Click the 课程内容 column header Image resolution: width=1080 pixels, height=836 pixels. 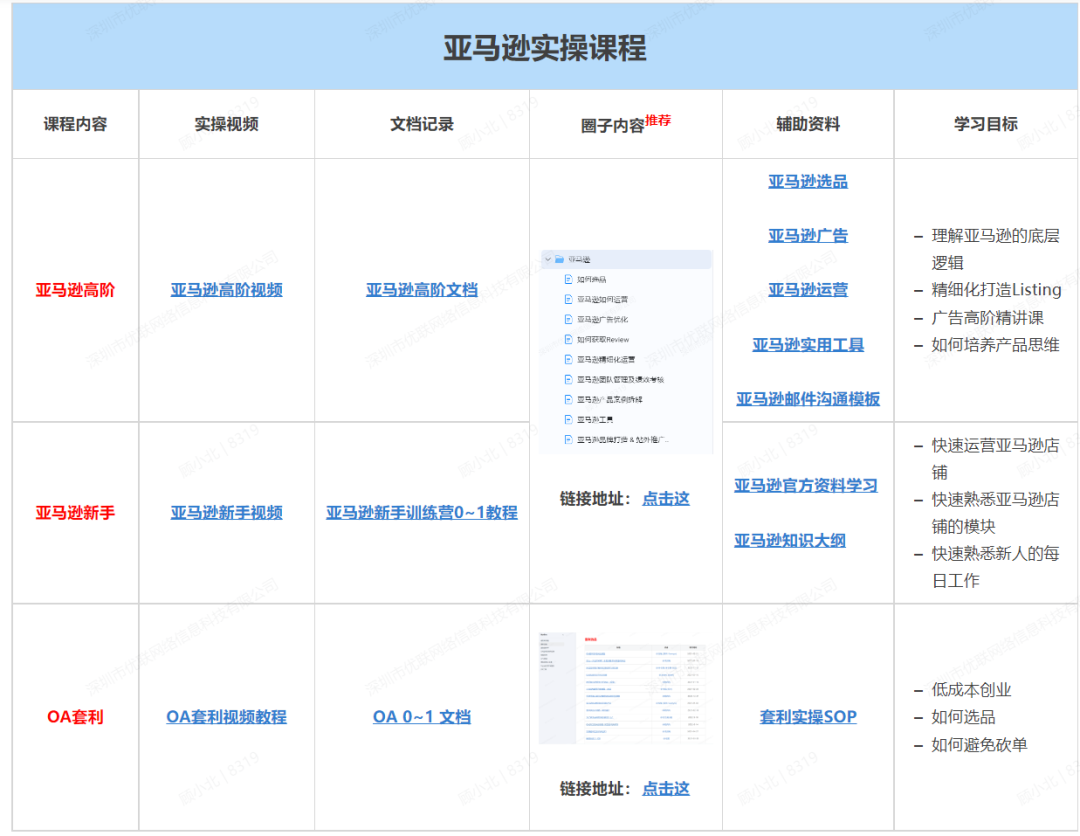point(75,124)
